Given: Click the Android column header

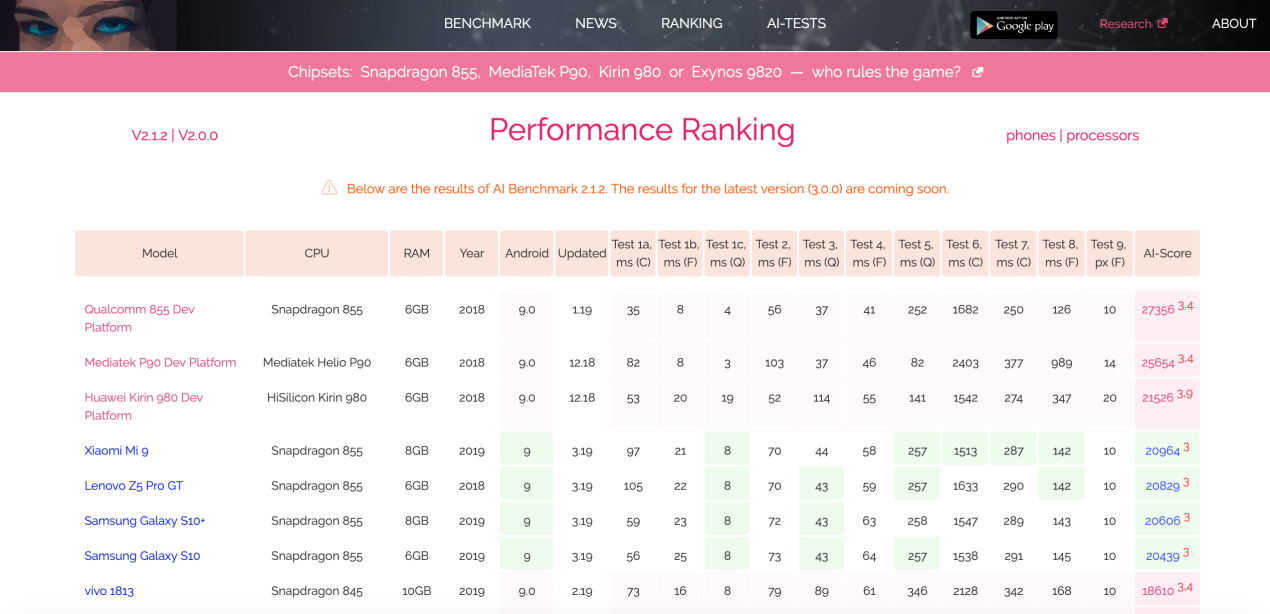Looking at the screenshot, I should coord(527,253).
